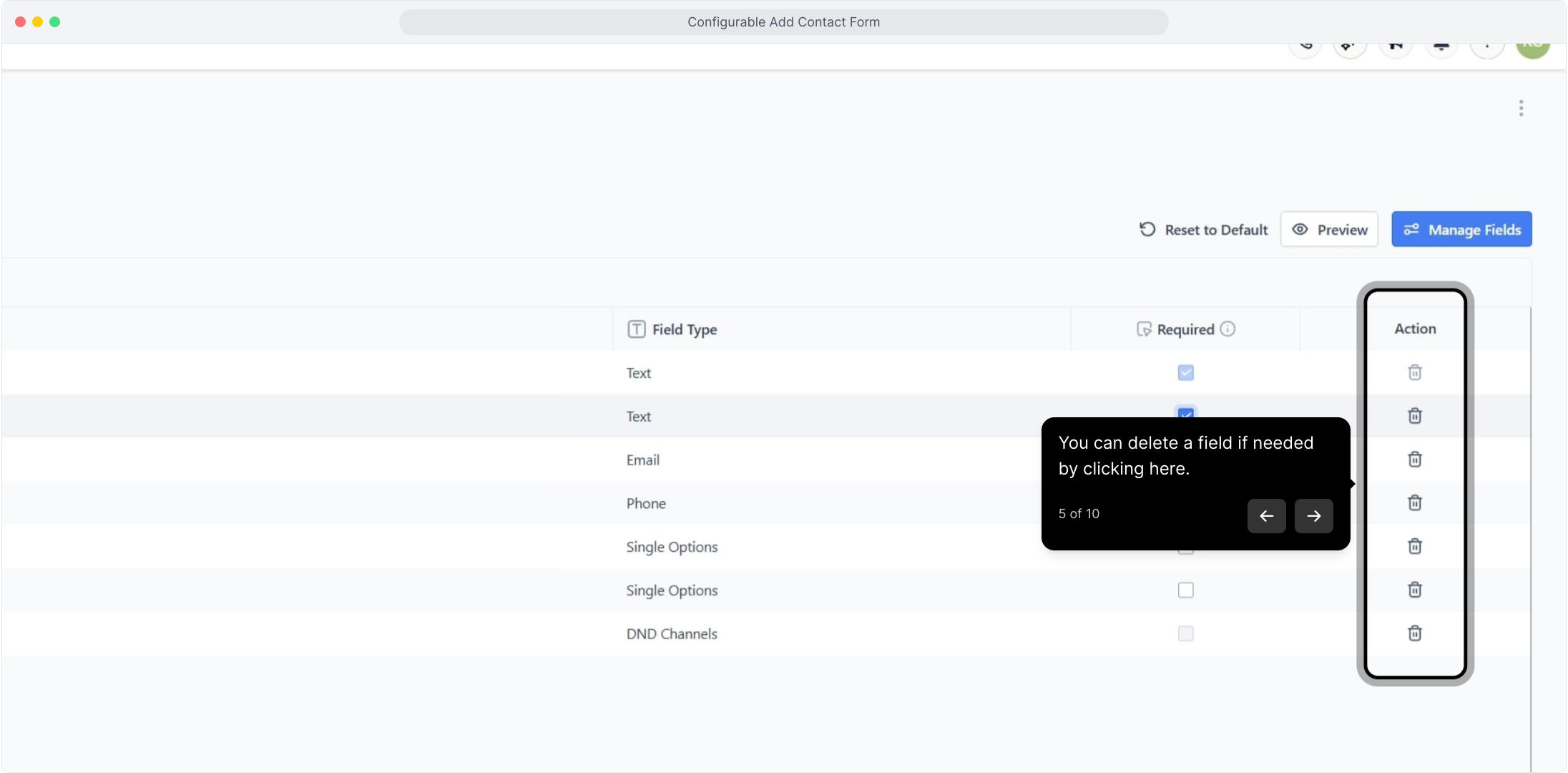Click the user avatar in top bar
Viewport: 1568px width, 773px height.
pos(1532,47)
